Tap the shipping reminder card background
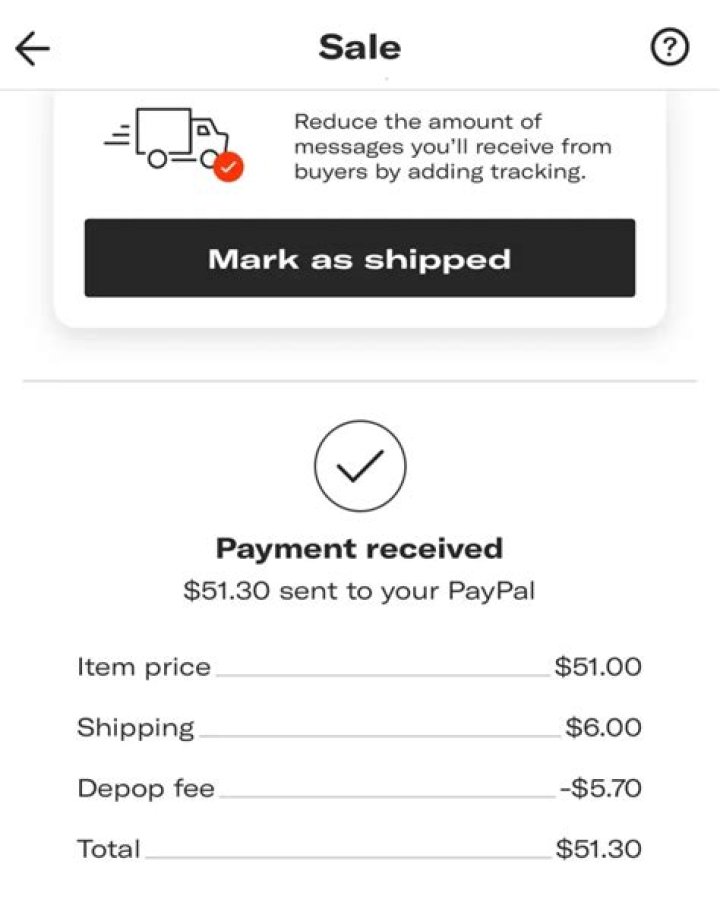The width and height of the screenshot is (720, 899). pos(360,312)
